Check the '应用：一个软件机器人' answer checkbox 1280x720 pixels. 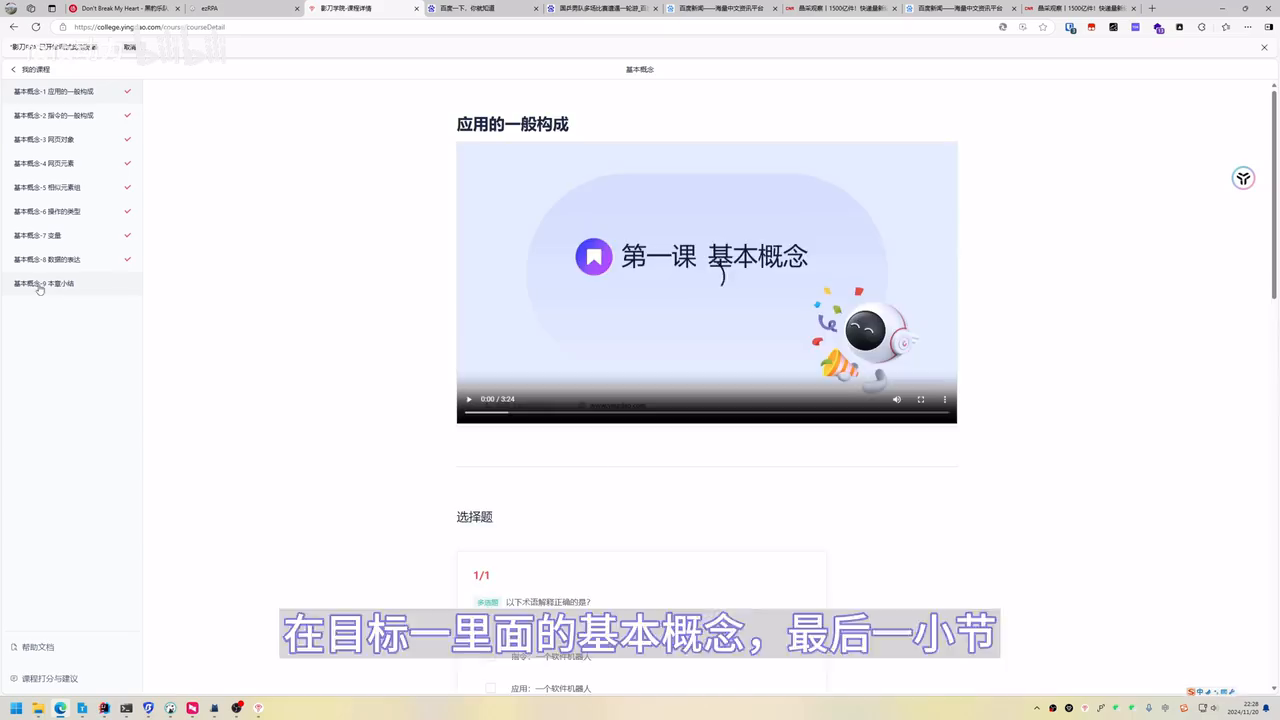pyautogui.click(x=490, y=688)
